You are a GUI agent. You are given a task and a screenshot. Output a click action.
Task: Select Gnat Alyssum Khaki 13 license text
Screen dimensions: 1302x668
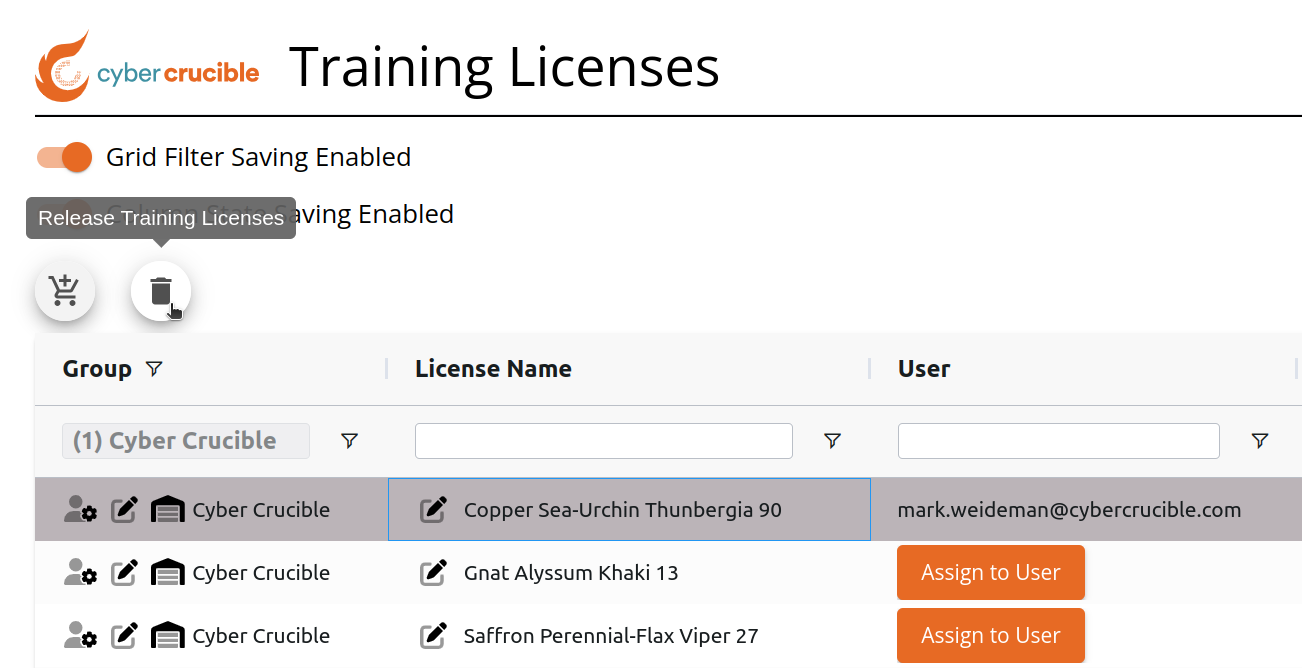click(x=571, y=573)
